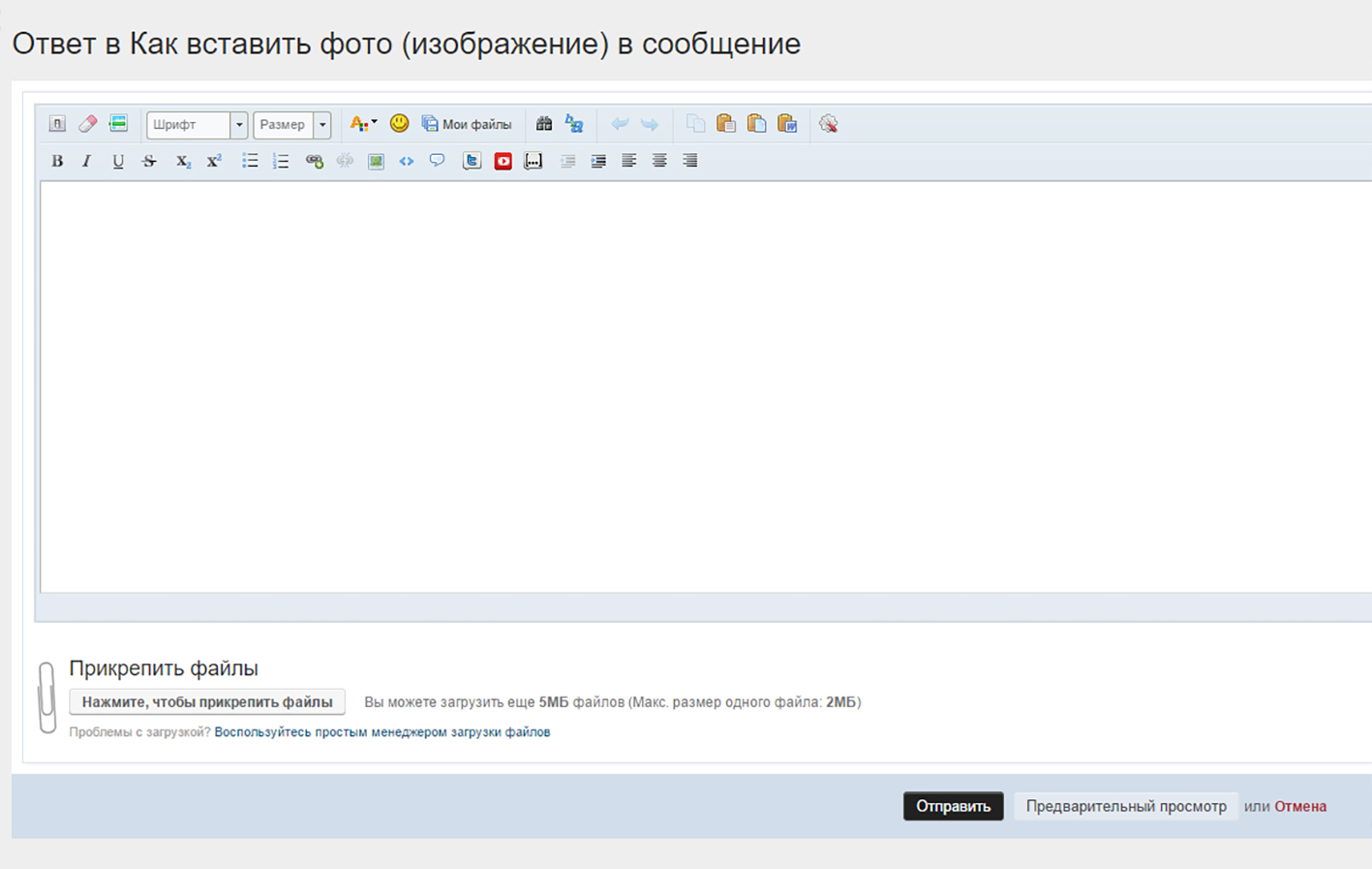Click the Отправить submit button
Screen dimensions: 1372x869
(x=953, y=806)
